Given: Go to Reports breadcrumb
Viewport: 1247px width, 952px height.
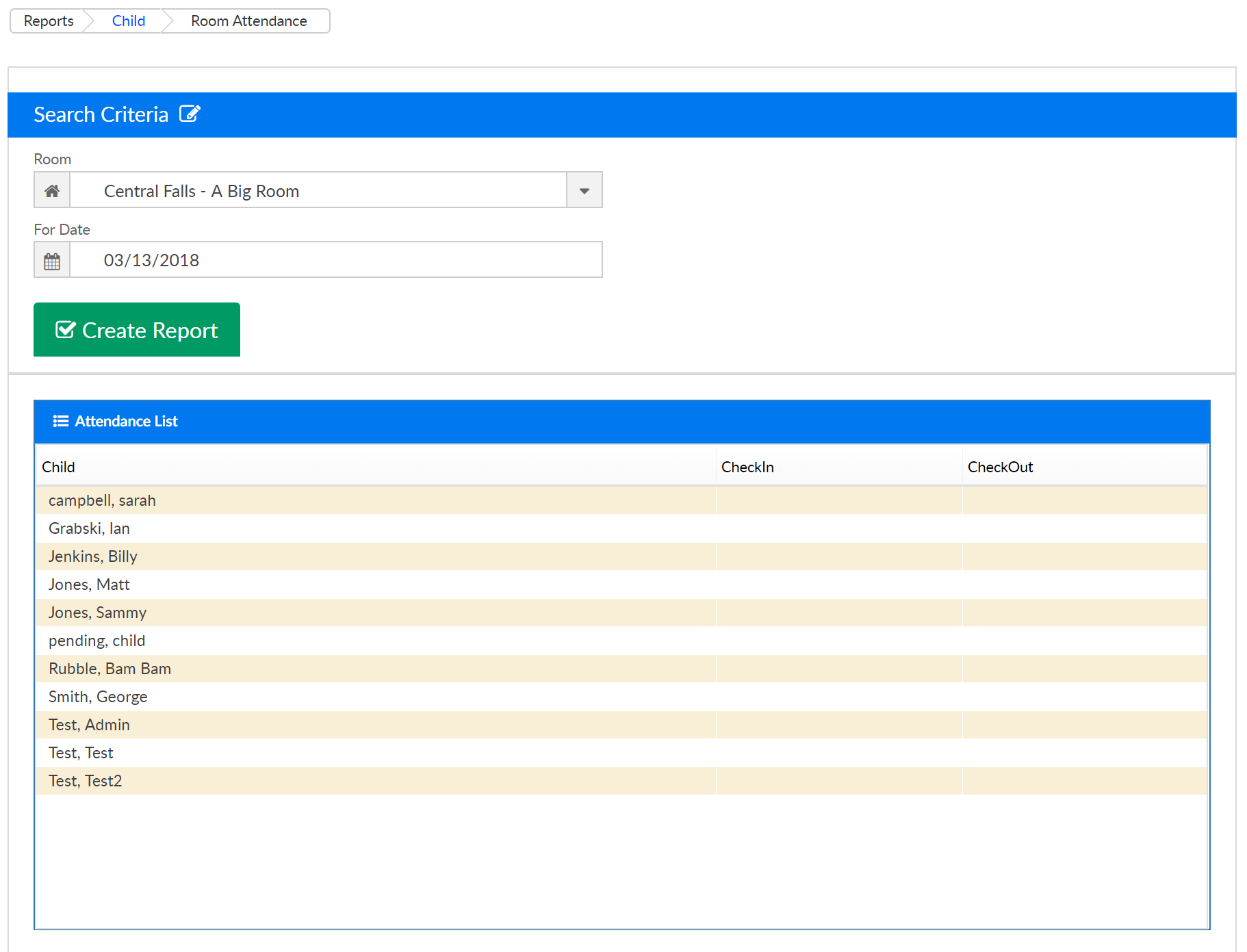Looking at the screenshot, I should [x=49, y=21].
